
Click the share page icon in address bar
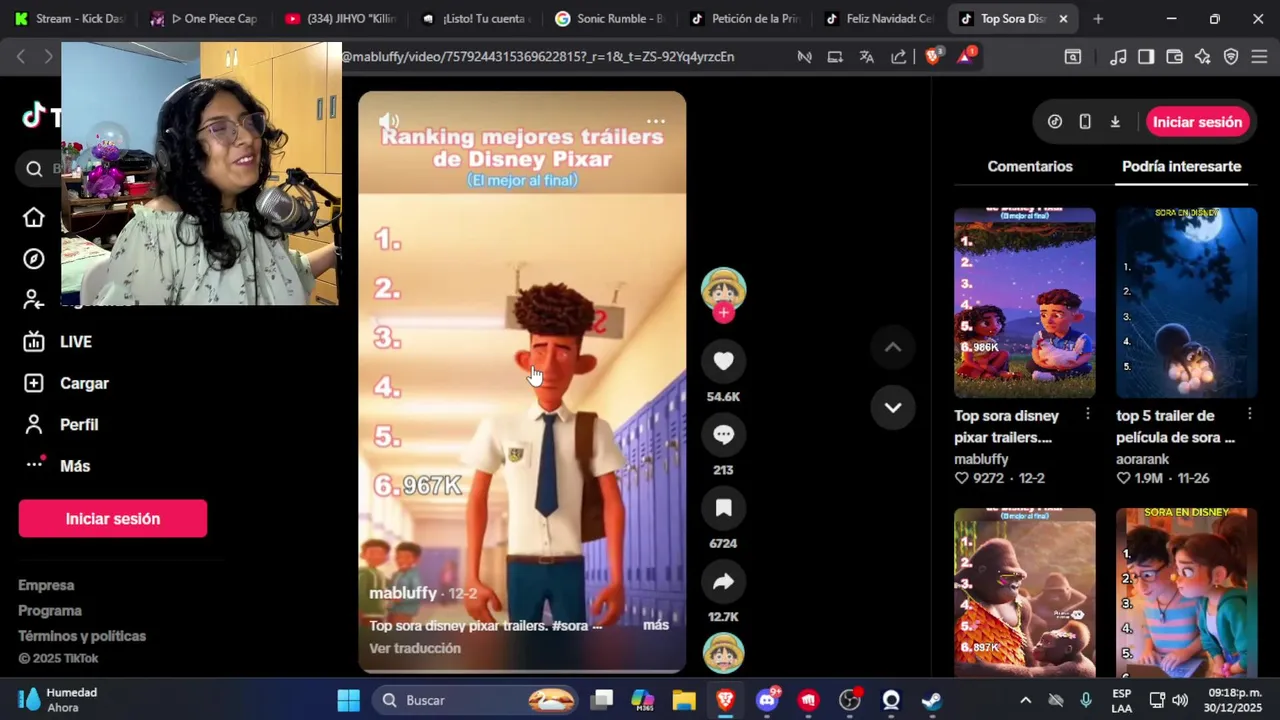click(x=898, y=57)
